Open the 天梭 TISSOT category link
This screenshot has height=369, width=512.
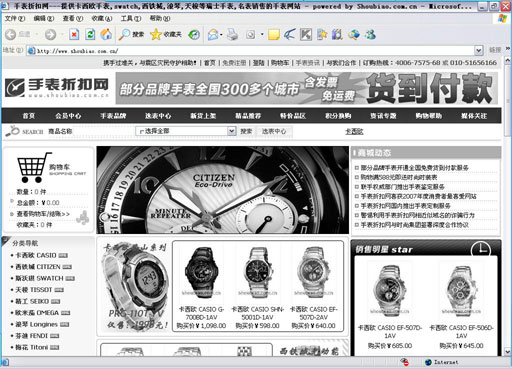34,290
